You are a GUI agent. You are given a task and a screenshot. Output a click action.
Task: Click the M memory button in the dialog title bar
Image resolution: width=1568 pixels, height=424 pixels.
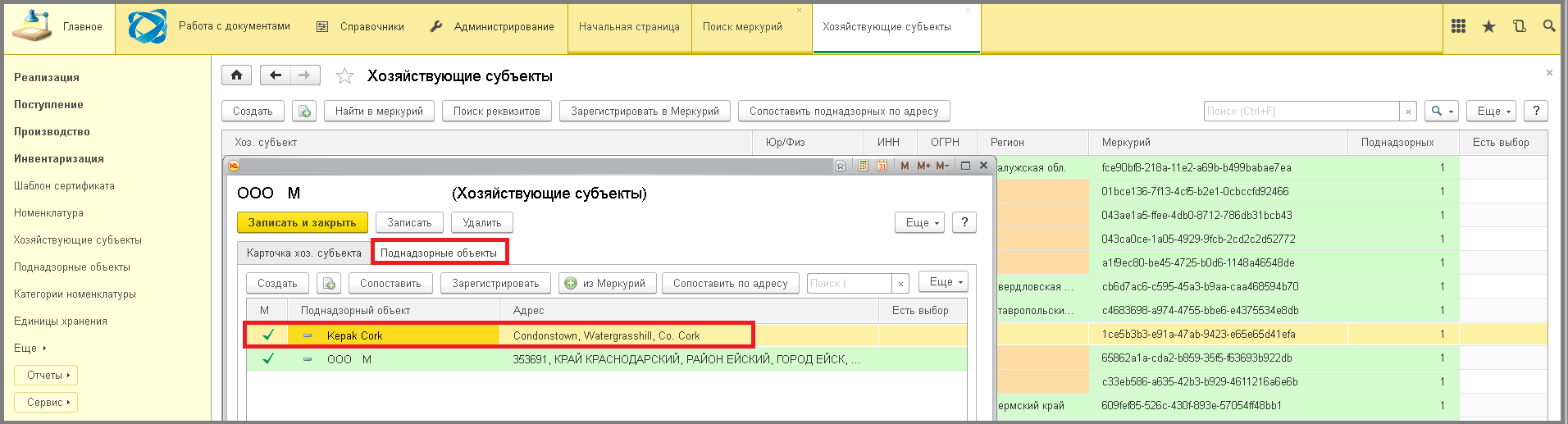click(905, 166)
